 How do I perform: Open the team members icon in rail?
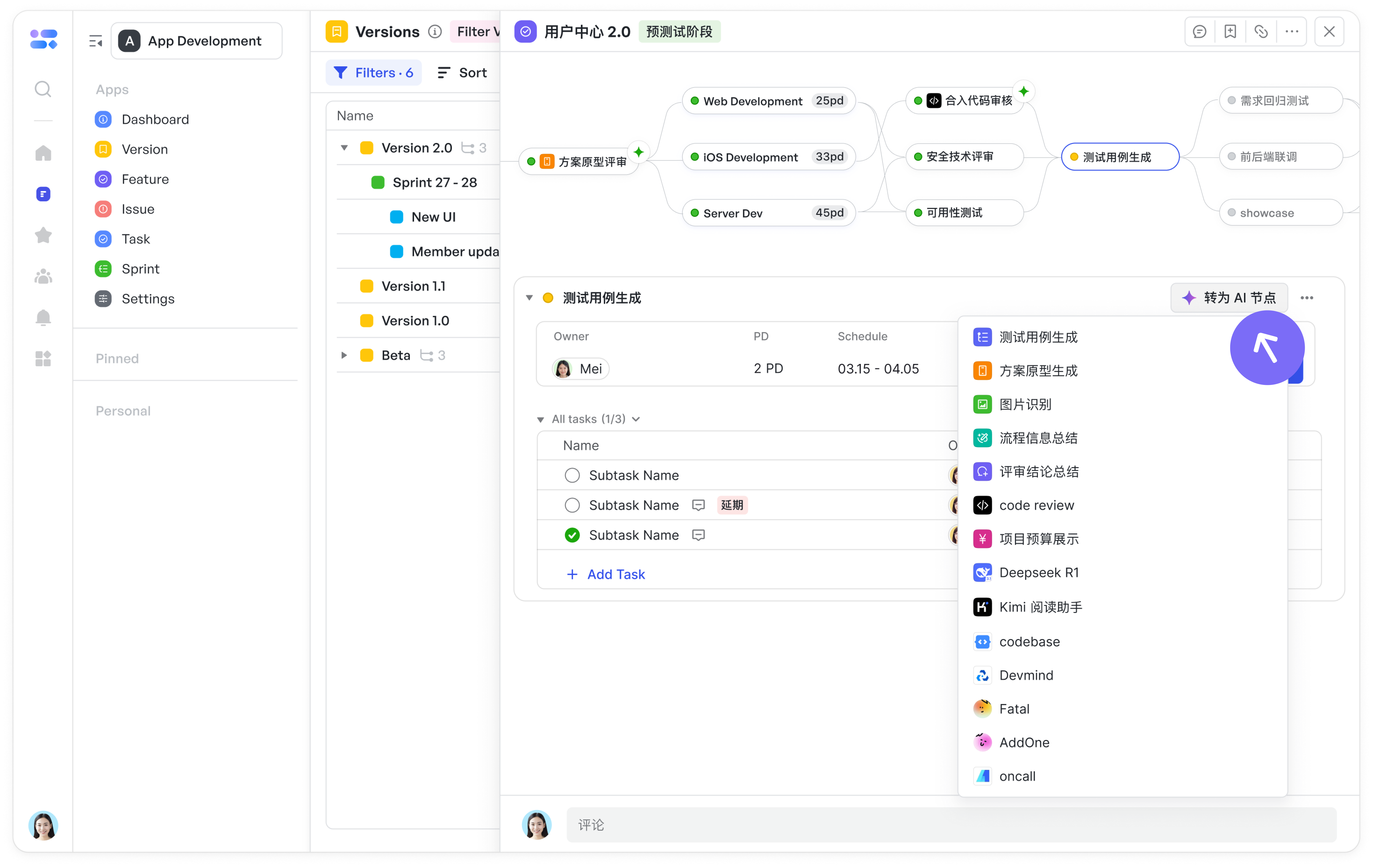pos(43,276)
